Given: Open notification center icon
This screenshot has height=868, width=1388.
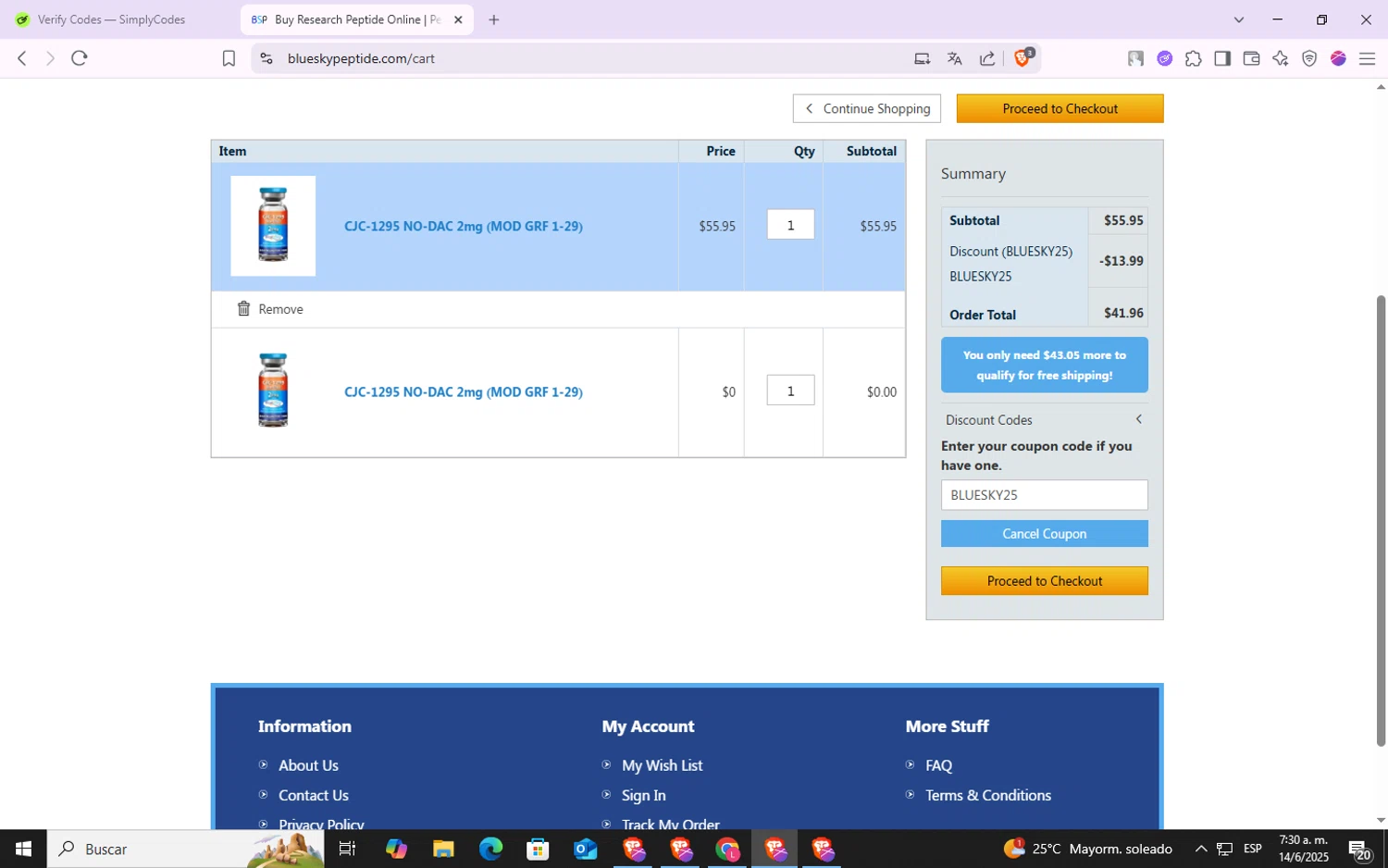Looking at the screenshot, I should point(1359,849).
